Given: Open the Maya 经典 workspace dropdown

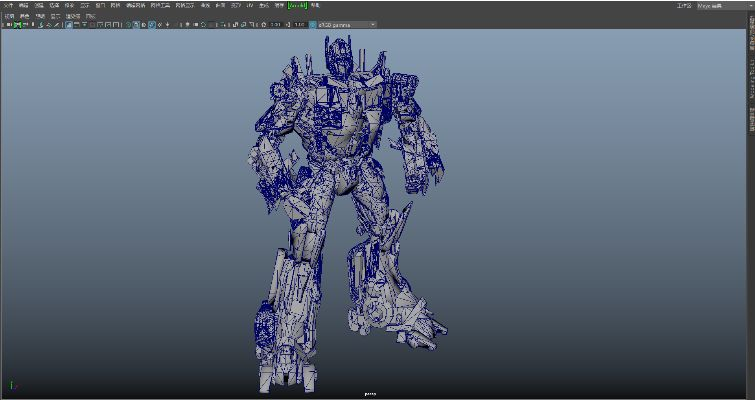Looking at the screenshot, I should 724,5.
